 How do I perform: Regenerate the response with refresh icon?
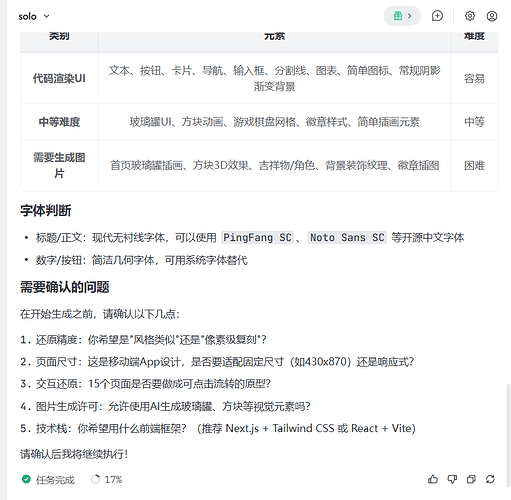click(x=490, y=479)
